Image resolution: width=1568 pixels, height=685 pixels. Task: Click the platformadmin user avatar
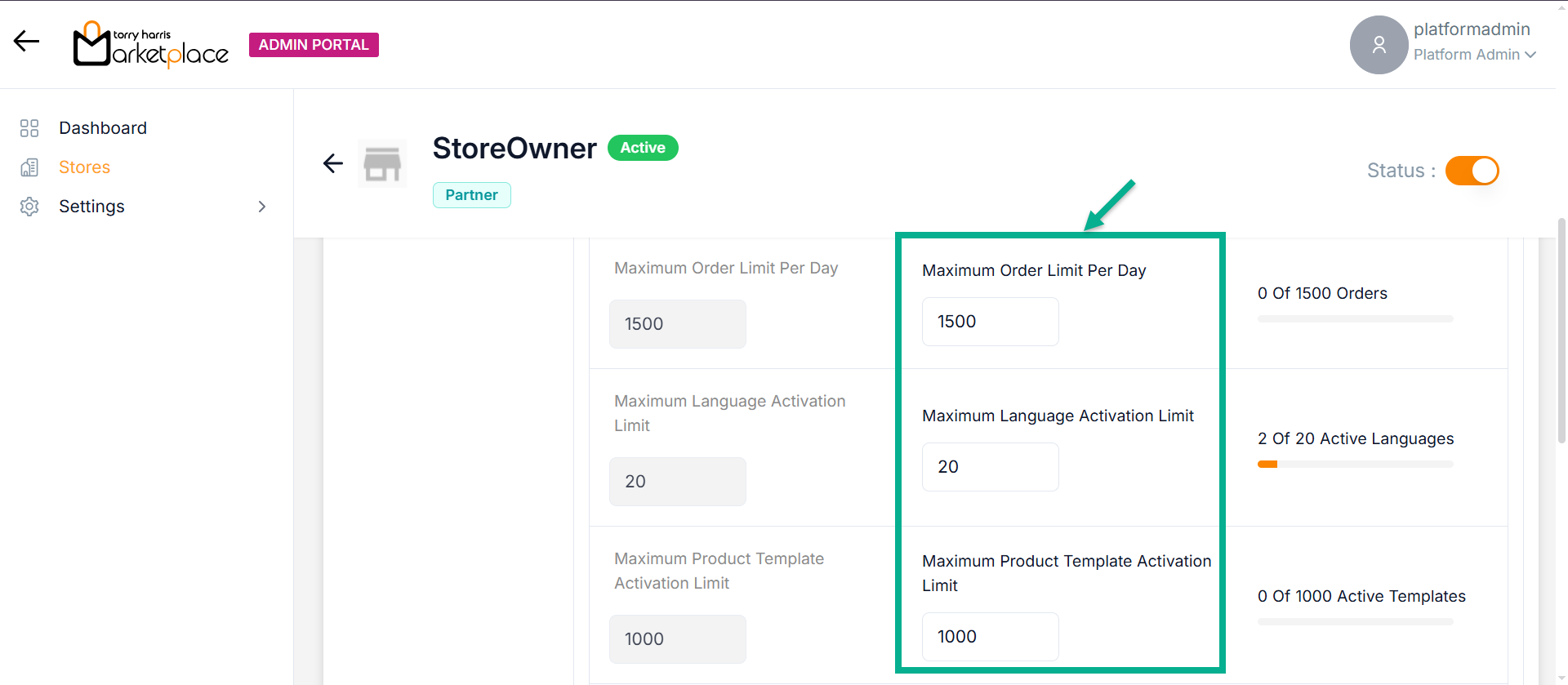click(1379, 45)
